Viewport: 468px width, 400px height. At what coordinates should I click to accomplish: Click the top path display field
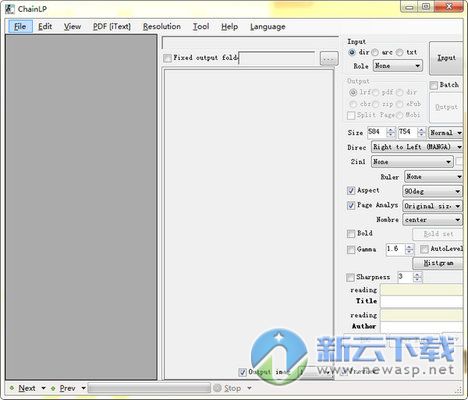click(x=250, y=43)
